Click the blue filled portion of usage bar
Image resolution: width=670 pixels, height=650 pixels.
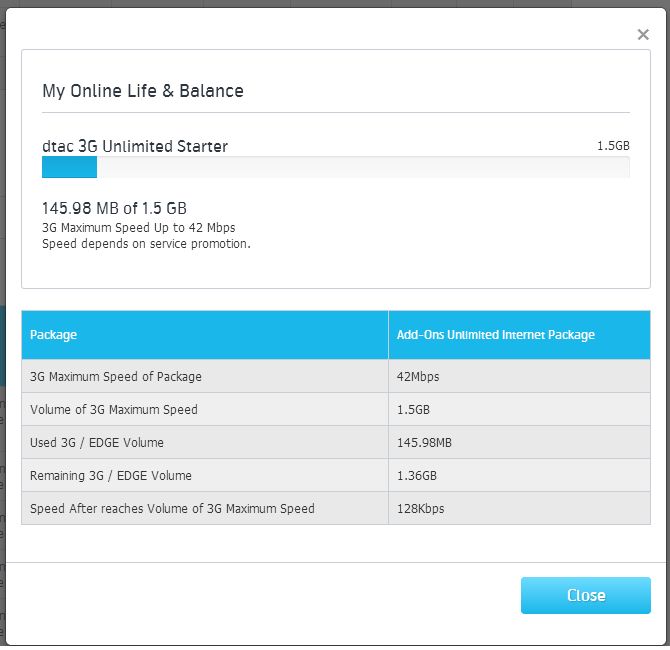click(x=69, y=168)
